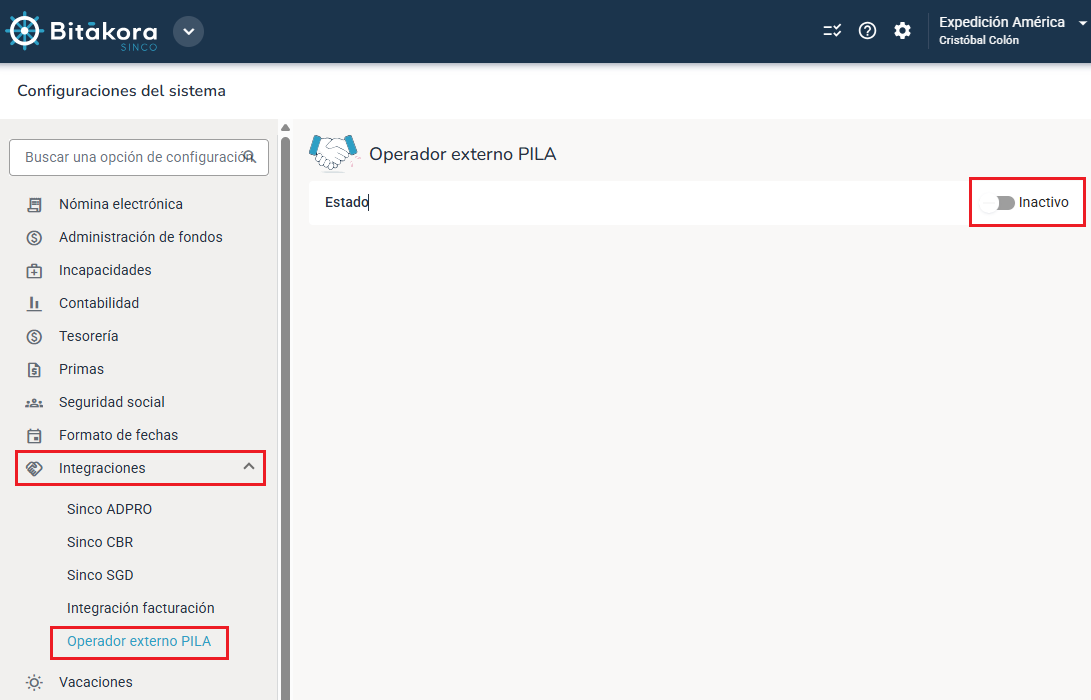Toggle the Estado switch to active
Image resolution: width=1091 pixels, height=700 pixels.
[997, 203]
